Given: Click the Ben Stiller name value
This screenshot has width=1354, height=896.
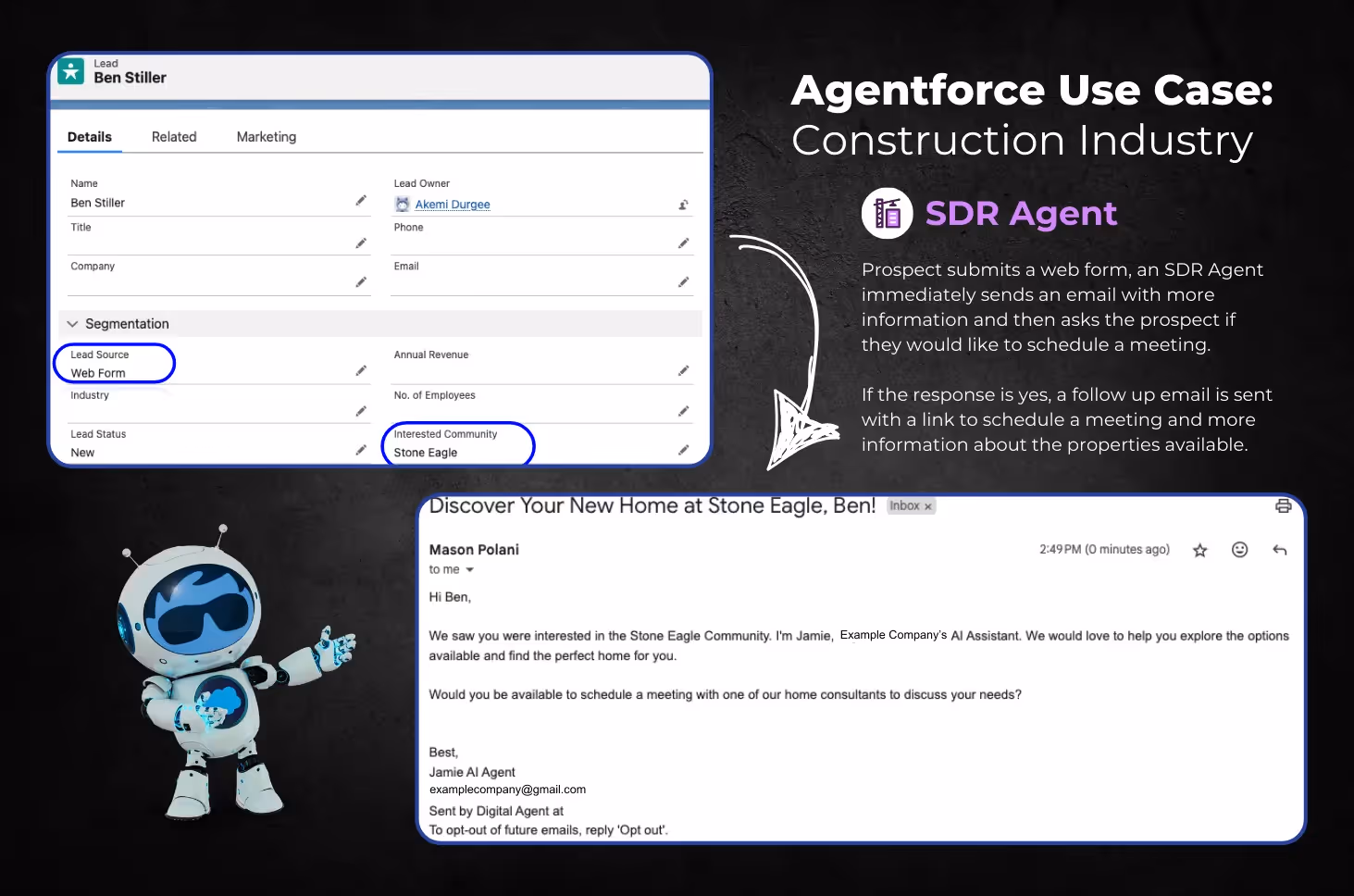Looking at the screenshot, I should [98, 203].
